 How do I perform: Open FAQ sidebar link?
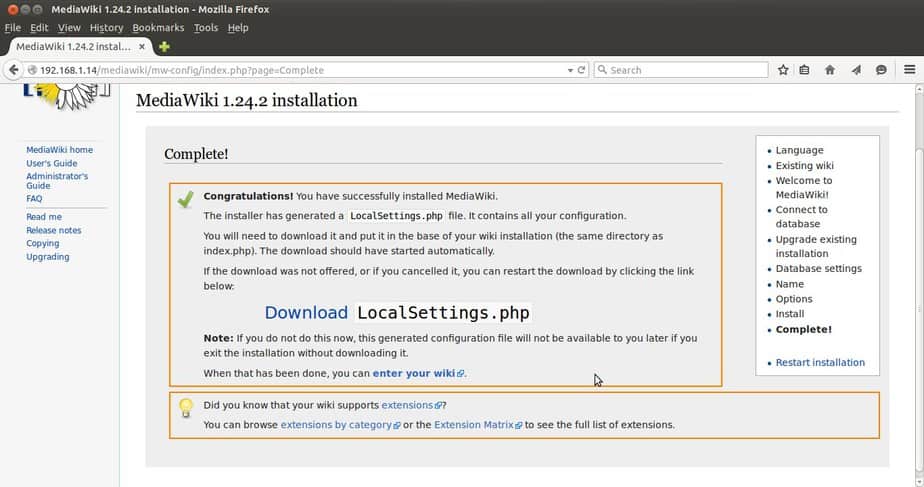coord(34,199)
